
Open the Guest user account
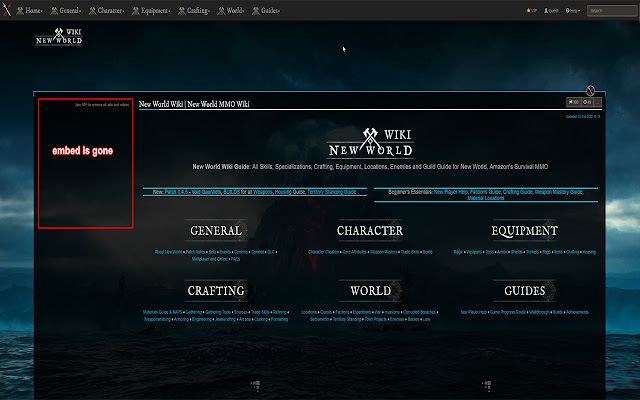(x=551, y=11)
